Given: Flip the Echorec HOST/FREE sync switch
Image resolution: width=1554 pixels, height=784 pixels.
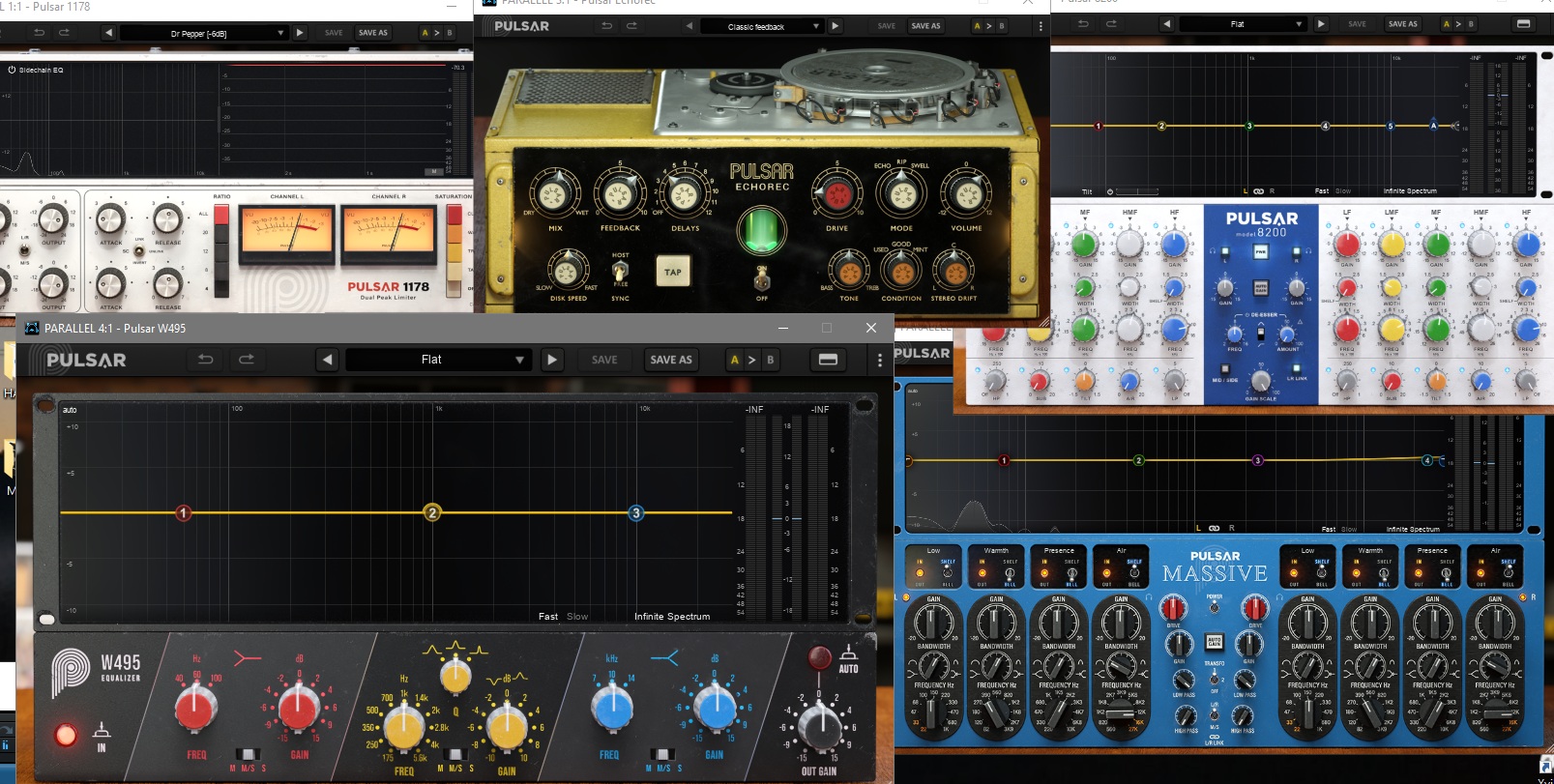Looking at the screenshot, I should 620,271.
